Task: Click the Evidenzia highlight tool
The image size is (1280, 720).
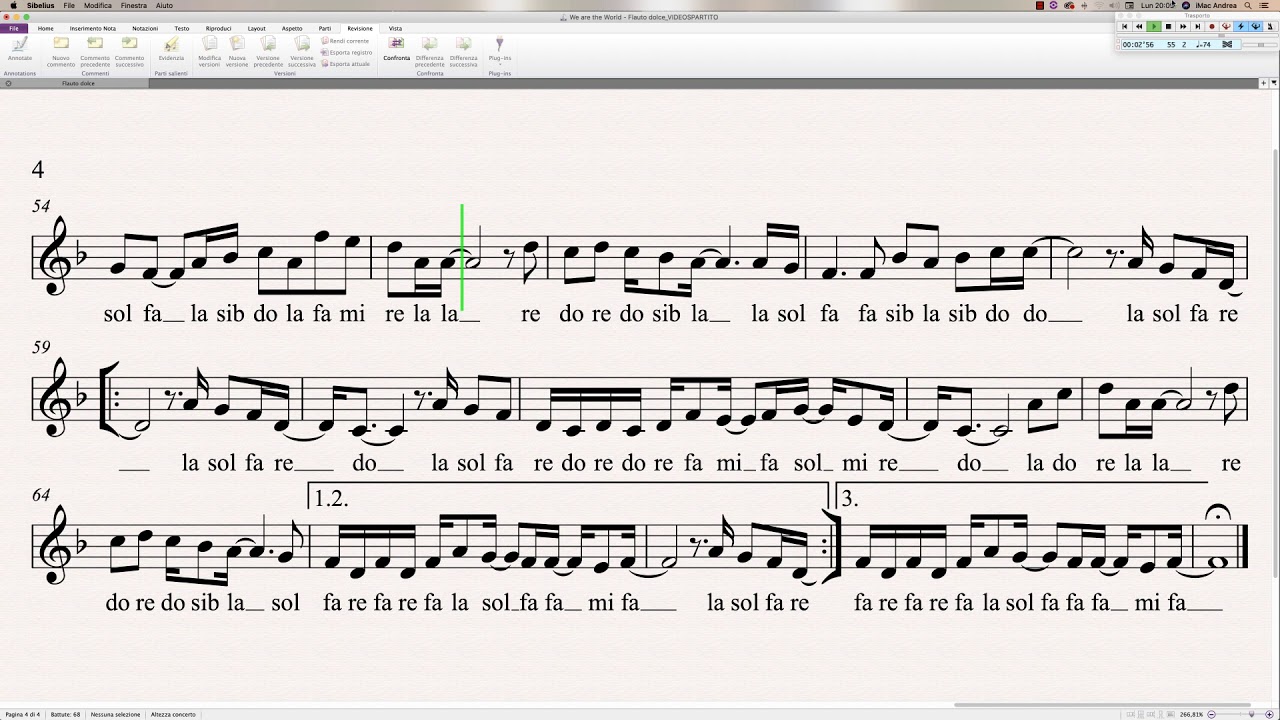Action: [x=171, y=49]
